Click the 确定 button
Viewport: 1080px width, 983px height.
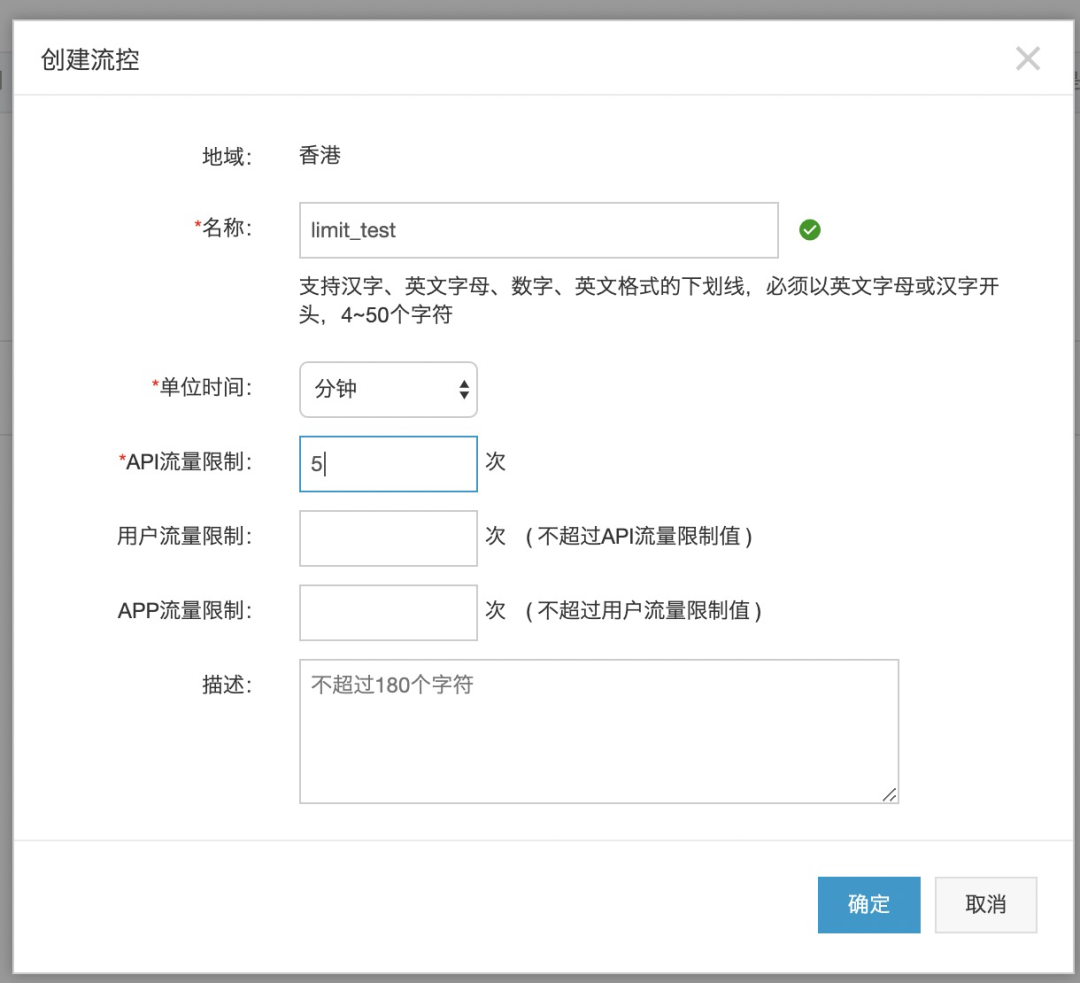tap(869, 904)
